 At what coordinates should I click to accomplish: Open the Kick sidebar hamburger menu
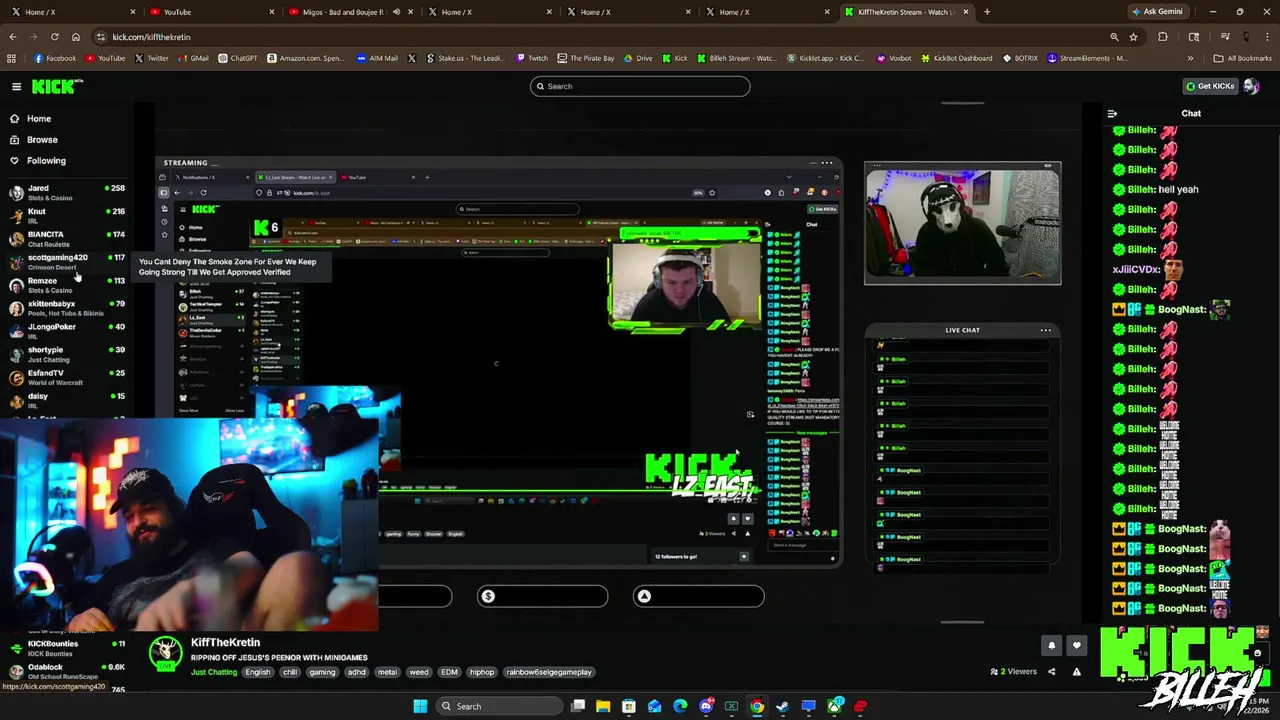click(x=16, y=87)
